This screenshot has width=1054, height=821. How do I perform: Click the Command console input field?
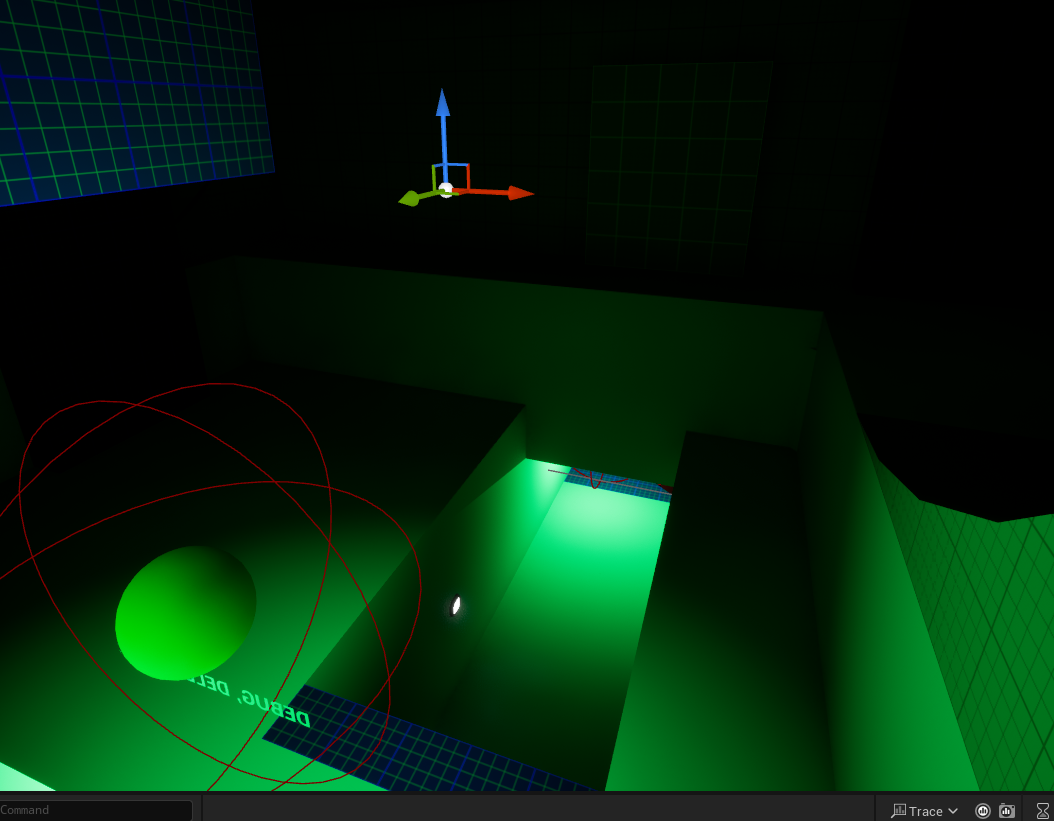[x=95, y=810]
